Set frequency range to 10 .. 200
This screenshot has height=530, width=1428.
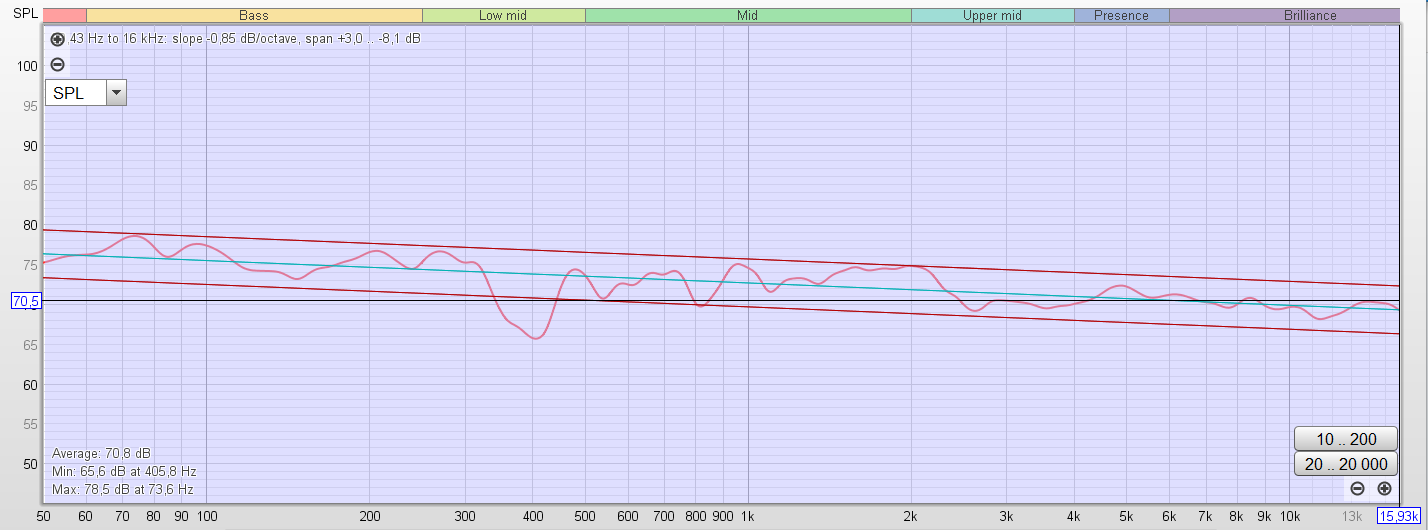[x=1346, y=439]
